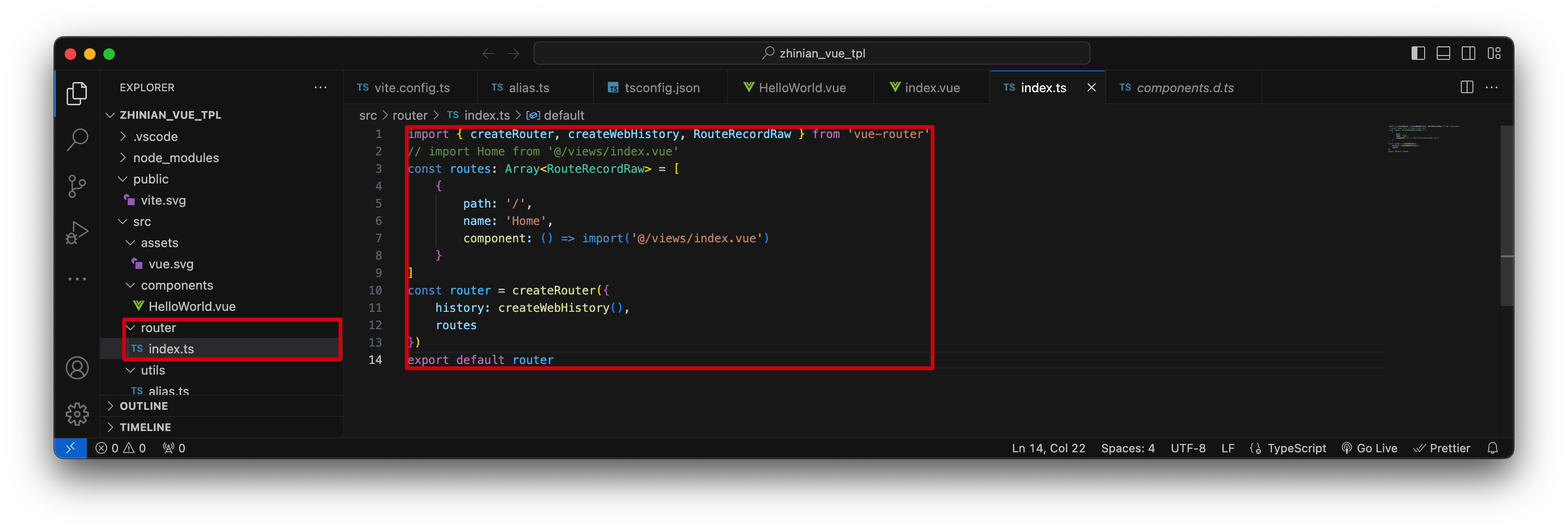Close the index.ts tab
Viewport: 1568px width, 530px height.
[x=1092, y=88]
